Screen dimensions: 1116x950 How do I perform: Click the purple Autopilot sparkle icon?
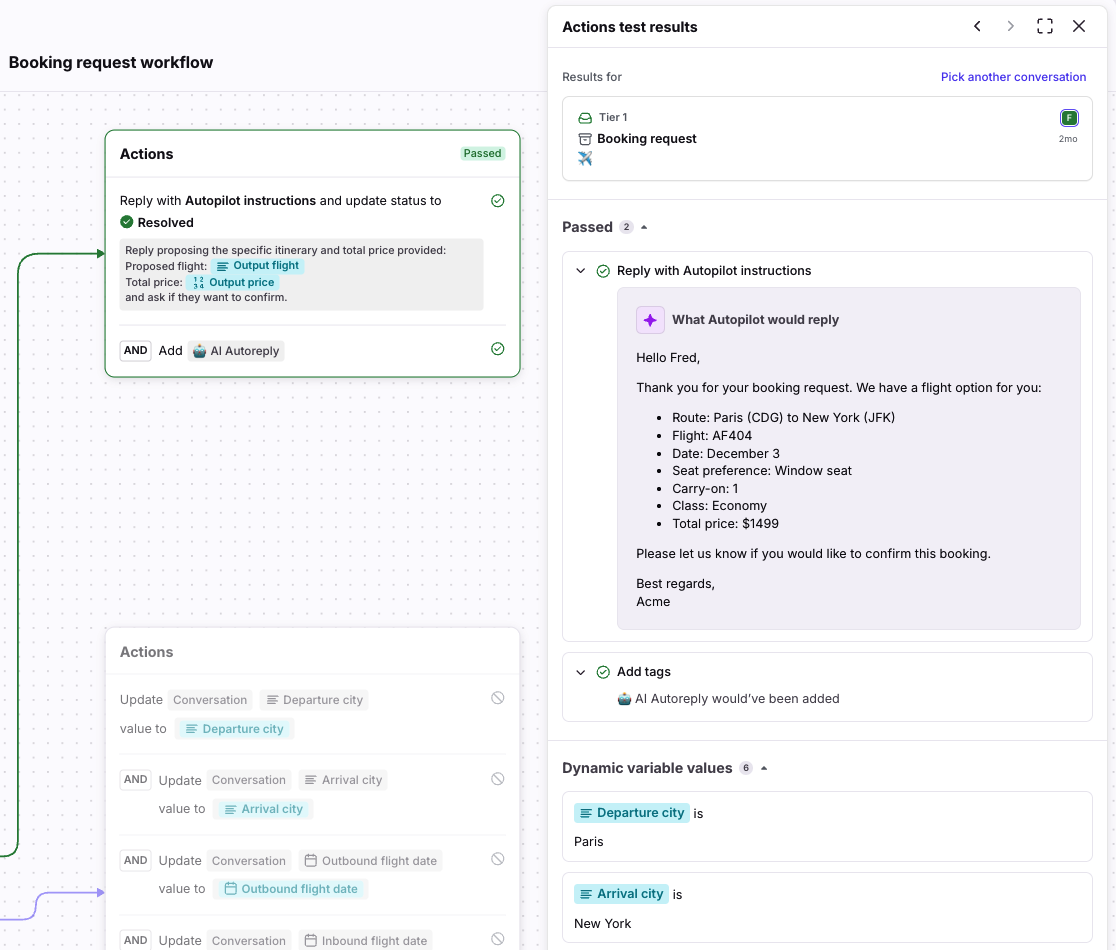pos(650,320)
